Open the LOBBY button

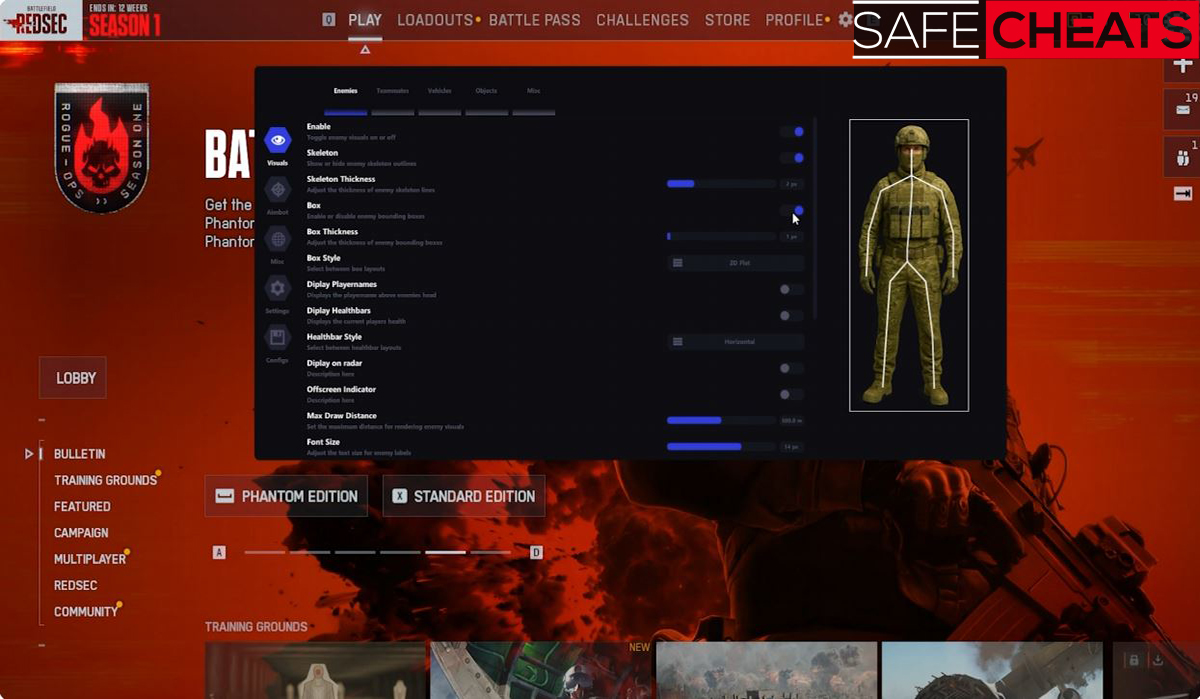[72, 377]
